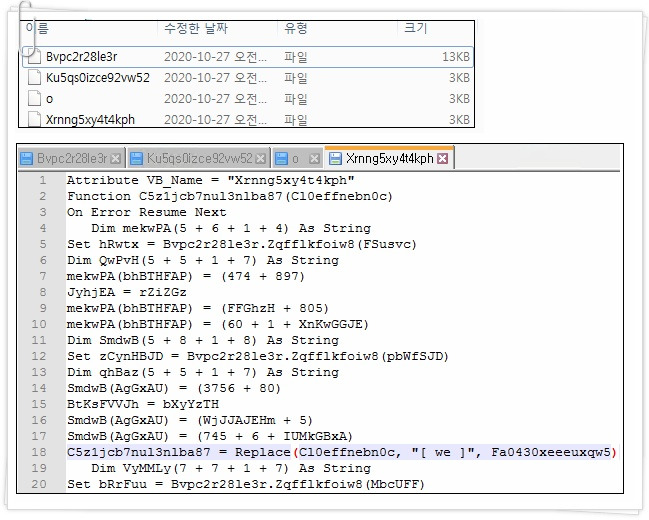The image size is (649, 520).
Task: Click 'Function C5z1jcb7nul3nlba87' code line
Action: (230, 196)
